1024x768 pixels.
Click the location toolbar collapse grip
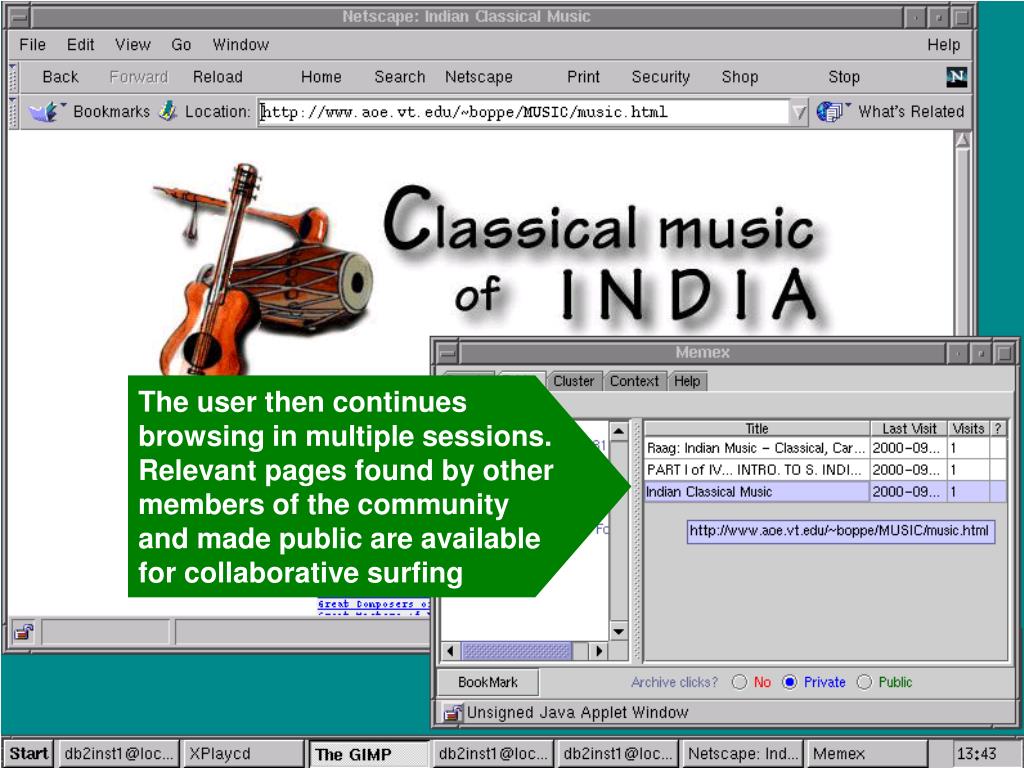pyautogui.click(x=12, y=112)
